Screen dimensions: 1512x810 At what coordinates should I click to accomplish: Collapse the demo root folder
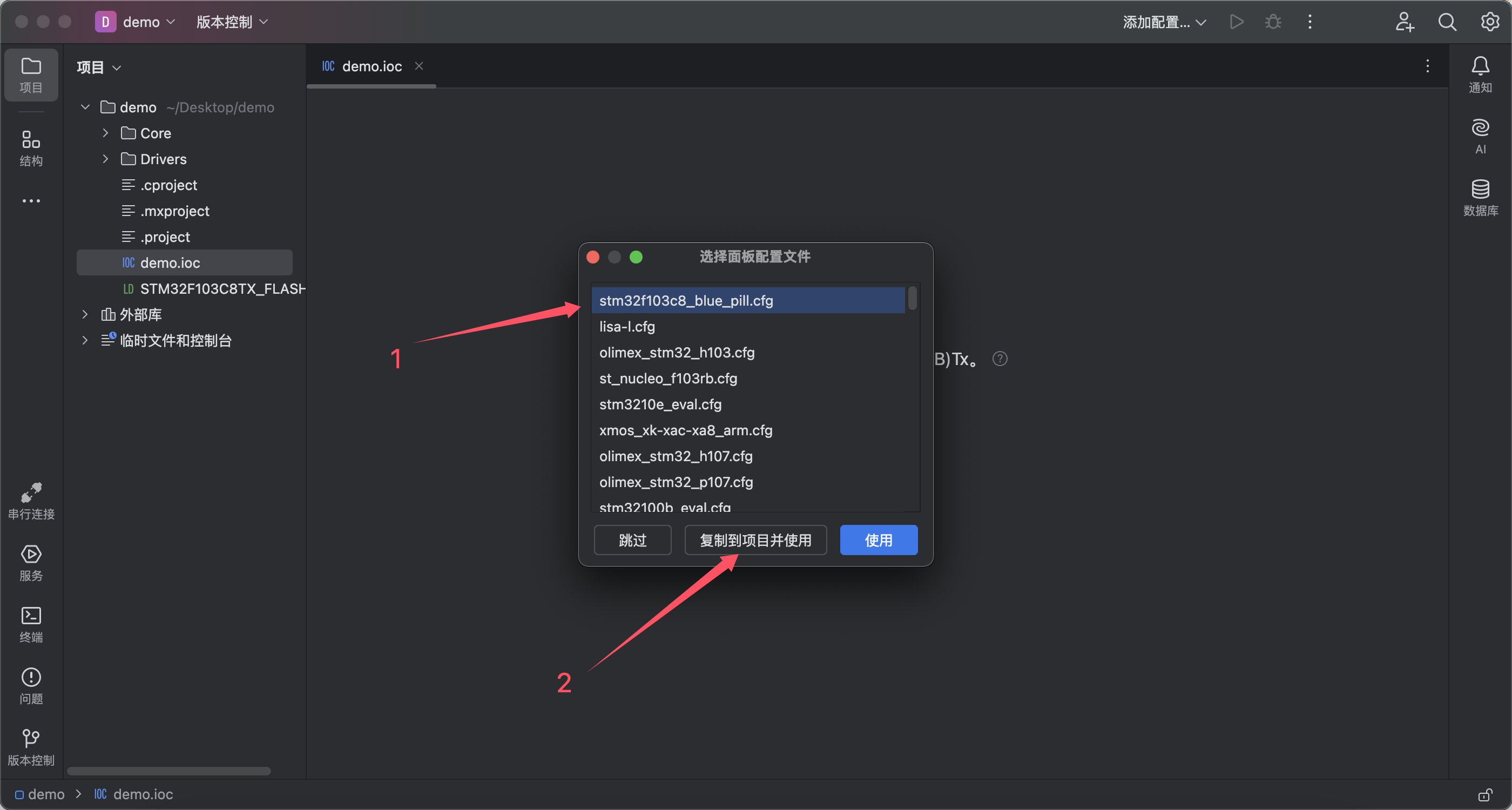coord(85,107)
